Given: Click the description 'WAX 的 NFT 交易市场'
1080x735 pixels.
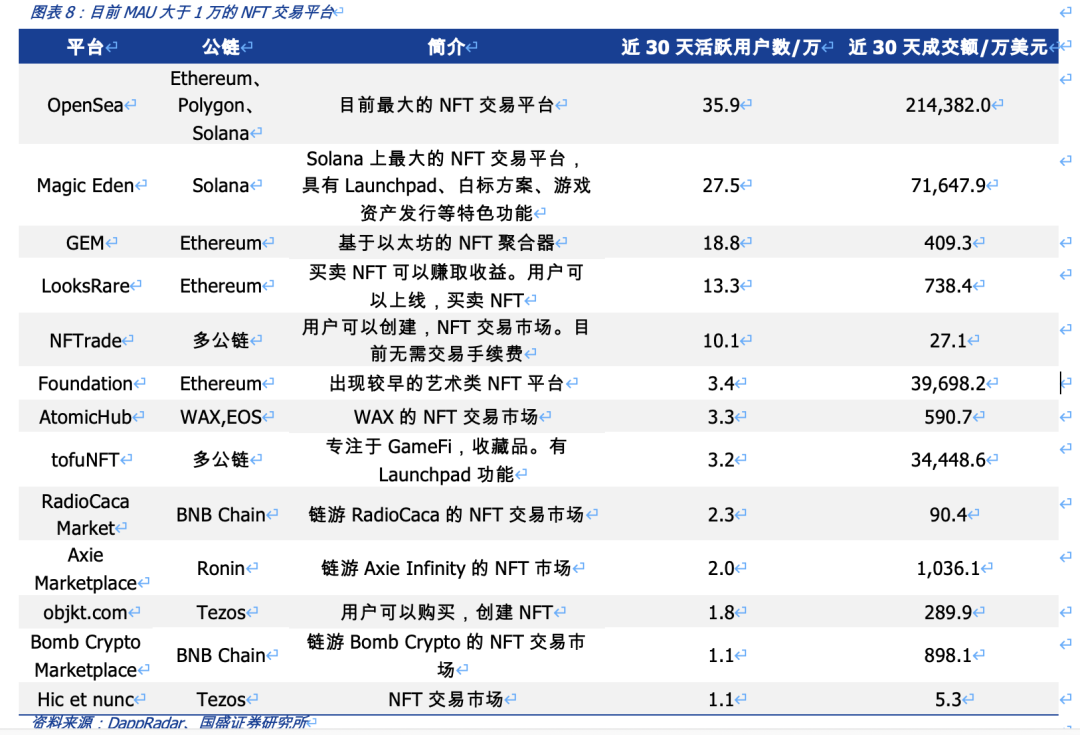Looking at the screenshot, I should tap(446, 417).
